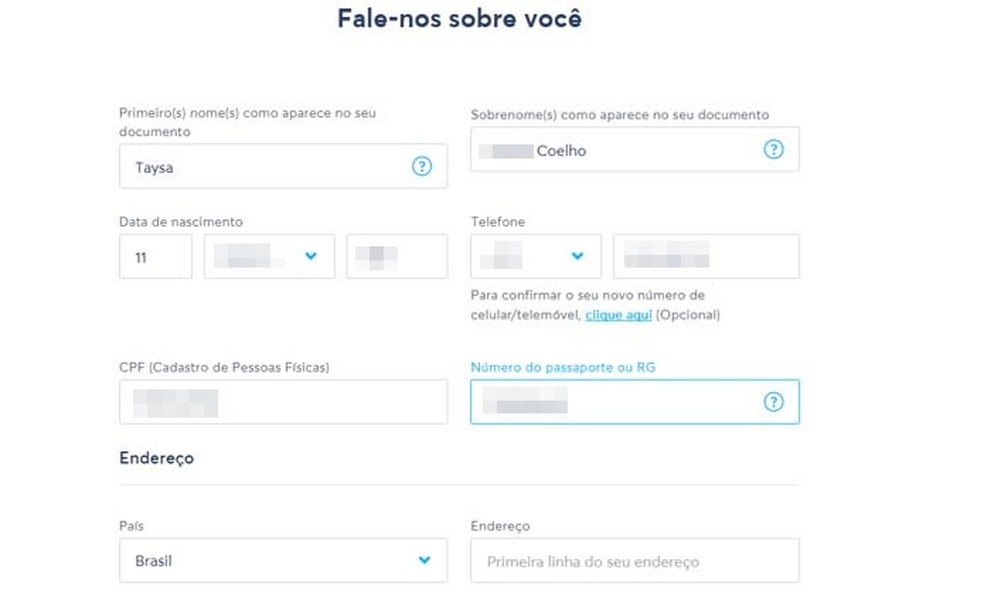Viewport: 984px width, 596px height.
Task: Open the birth month dropdown
Action: [x=268, y=256]
